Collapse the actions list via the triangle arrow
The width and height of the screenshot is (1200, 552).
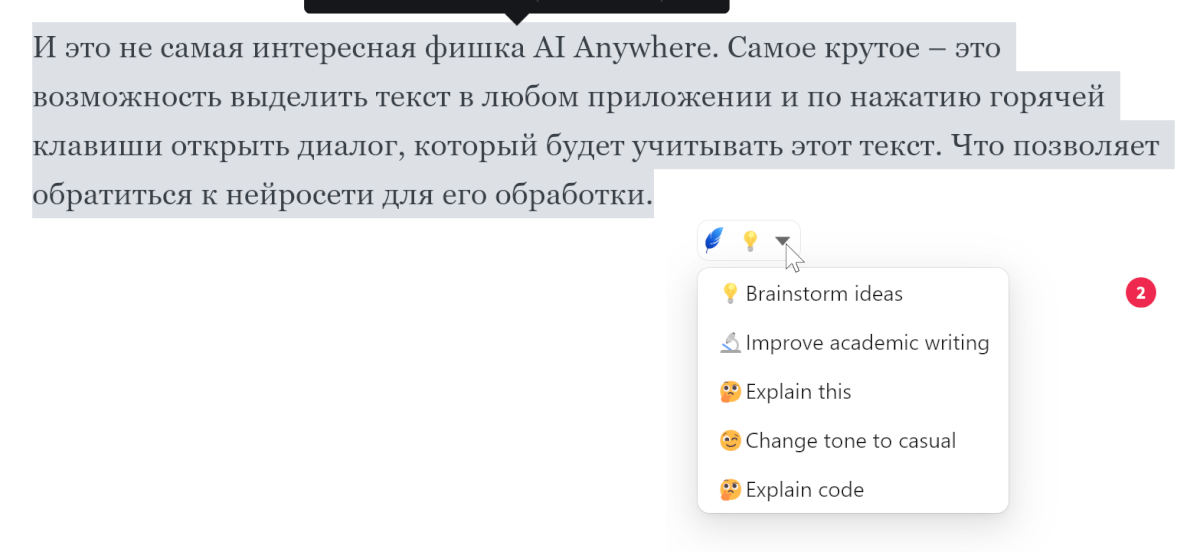coord(783,241)
